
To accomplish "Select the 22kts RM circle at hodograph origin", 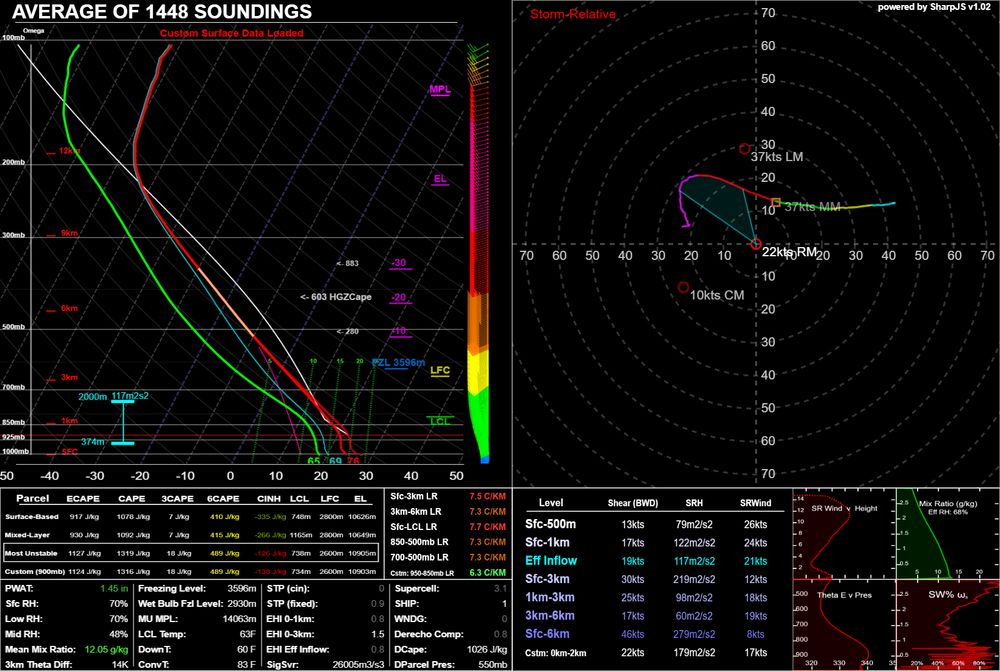I will coord(756,244).
